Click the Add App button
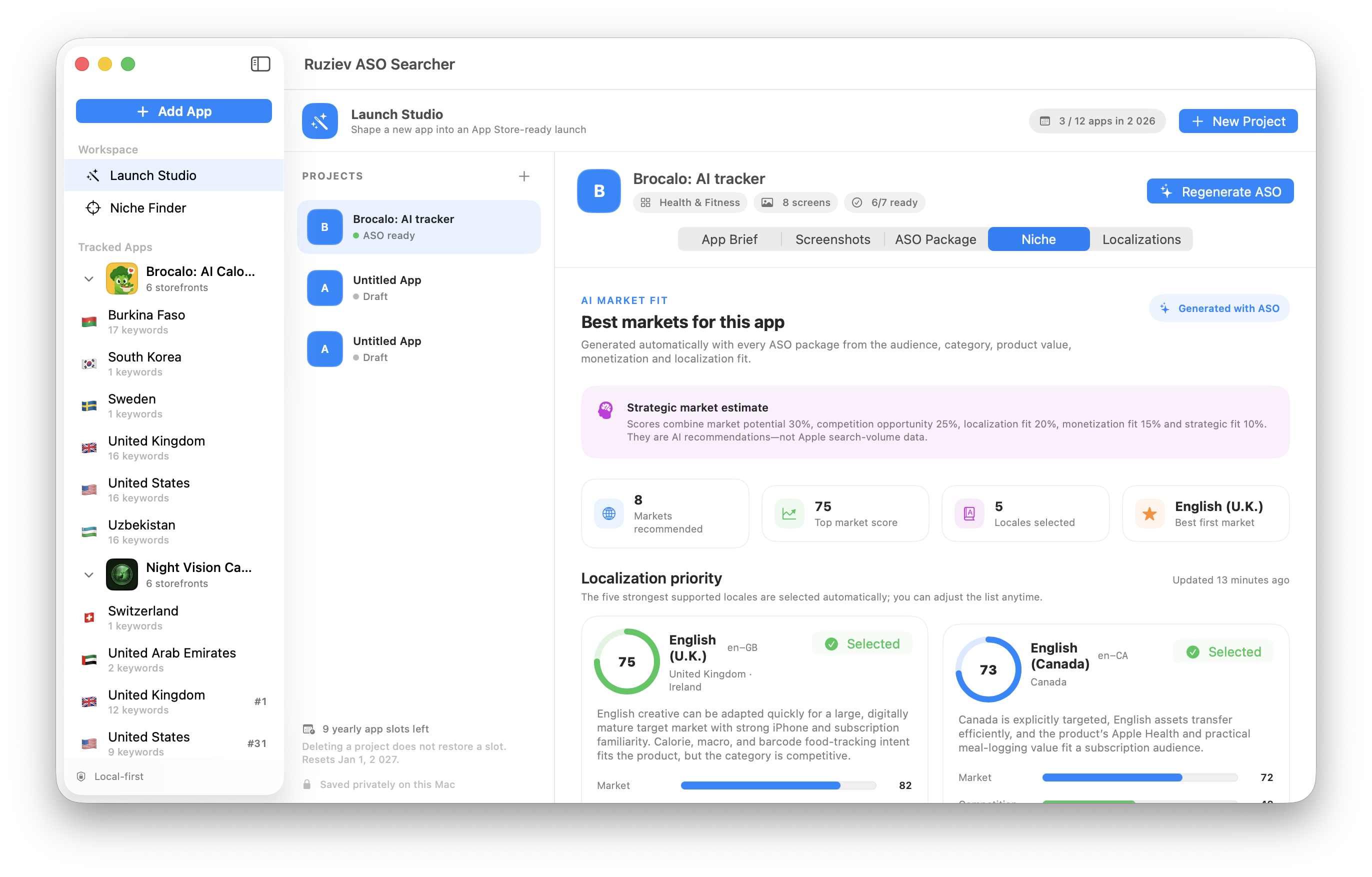 [x=174, y=111]
